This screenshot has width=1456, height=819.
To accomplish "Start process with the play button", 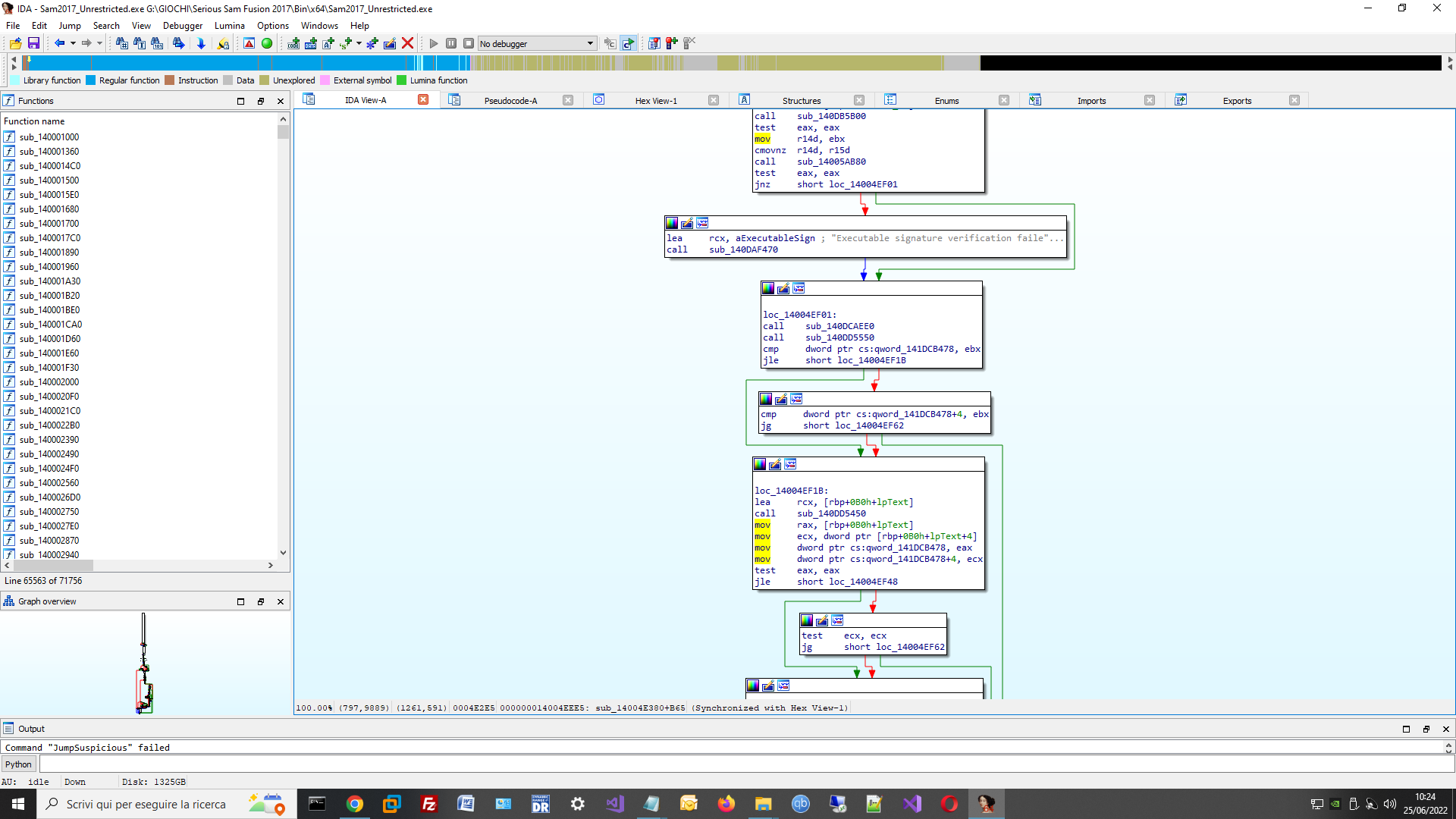I will [434, 43].
